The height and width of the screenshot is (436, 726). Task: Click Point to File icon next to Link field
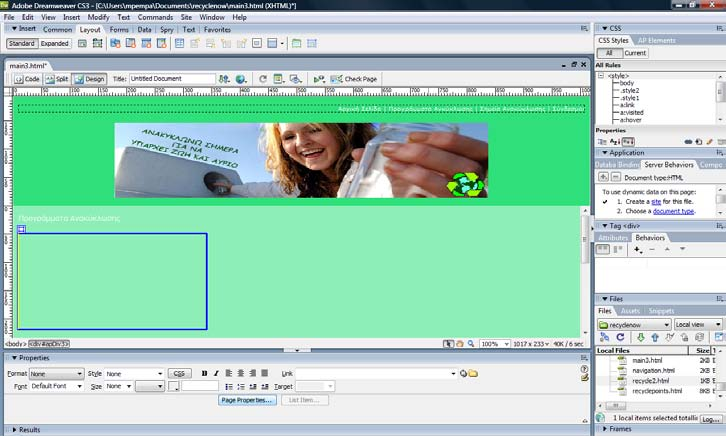click(463, 374)
